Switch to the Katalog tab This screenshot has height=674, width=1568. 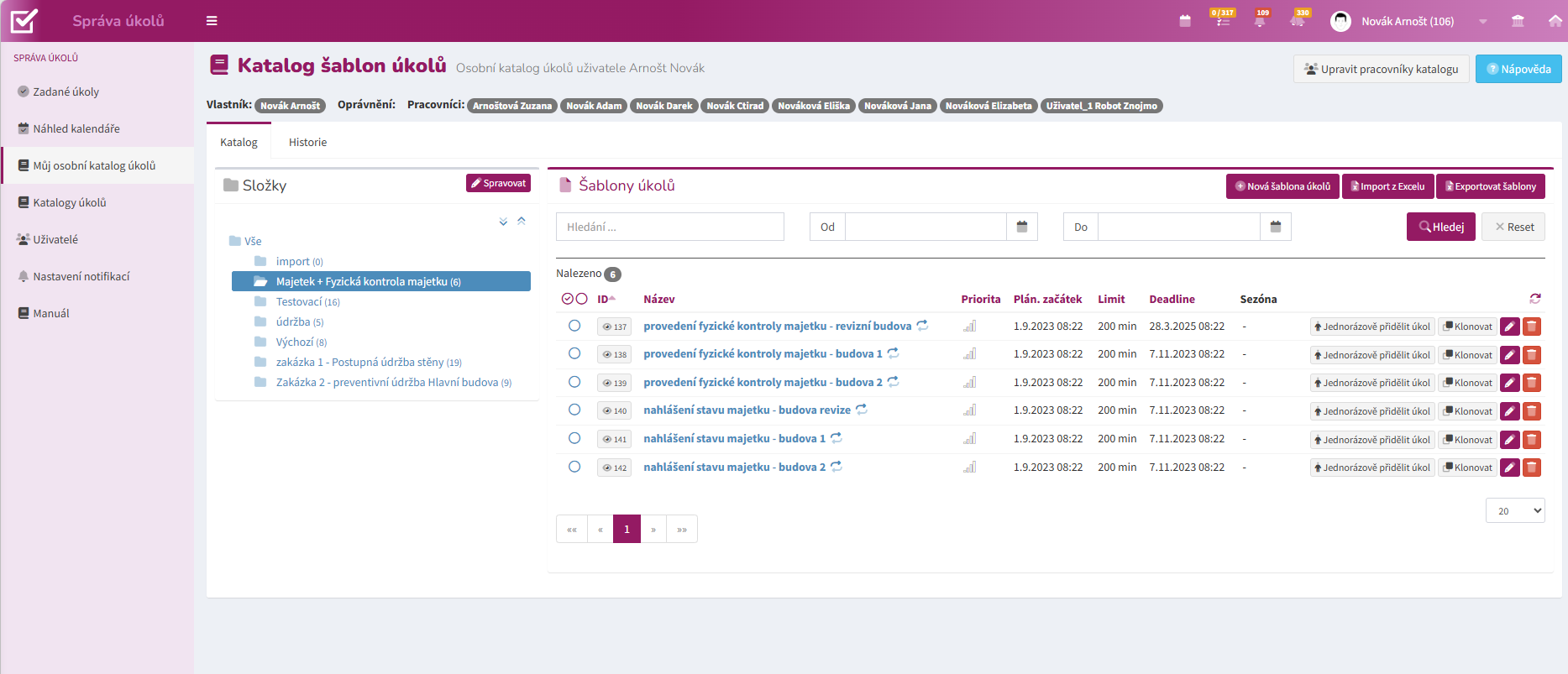239,142
